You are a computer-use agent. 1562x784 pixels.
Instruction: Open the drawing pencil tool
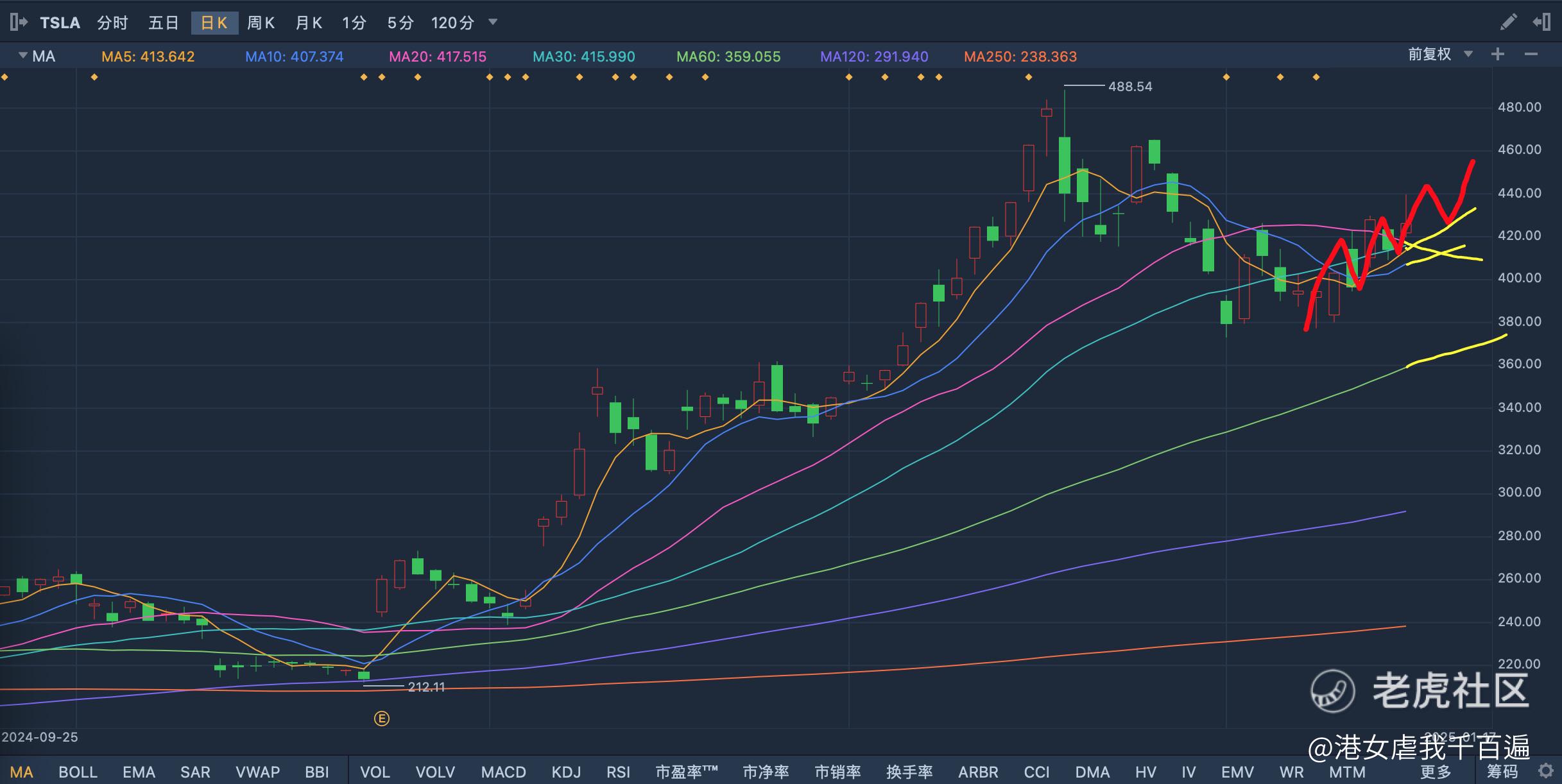click(x=1508, y=22)
